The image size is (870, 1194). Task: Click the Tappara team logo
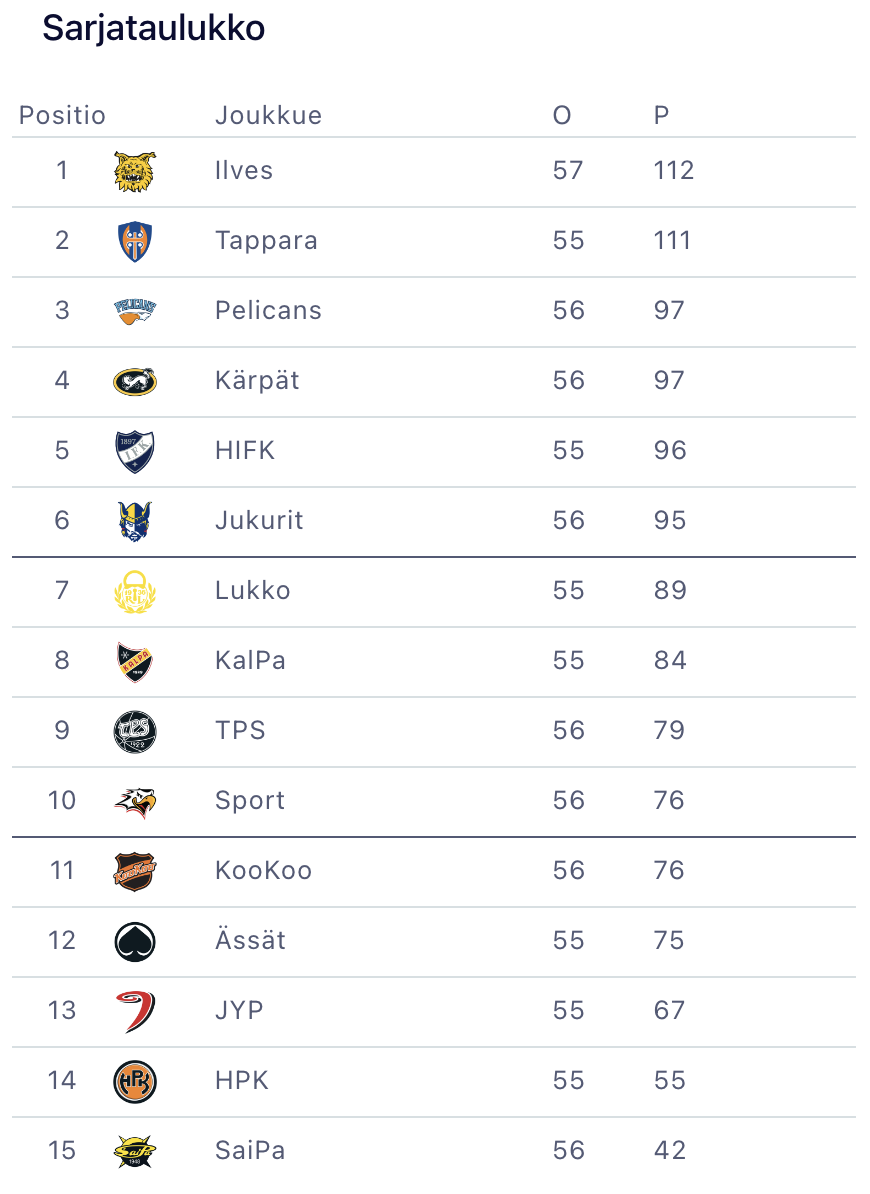pyautogui.click(x=135, y=242)
